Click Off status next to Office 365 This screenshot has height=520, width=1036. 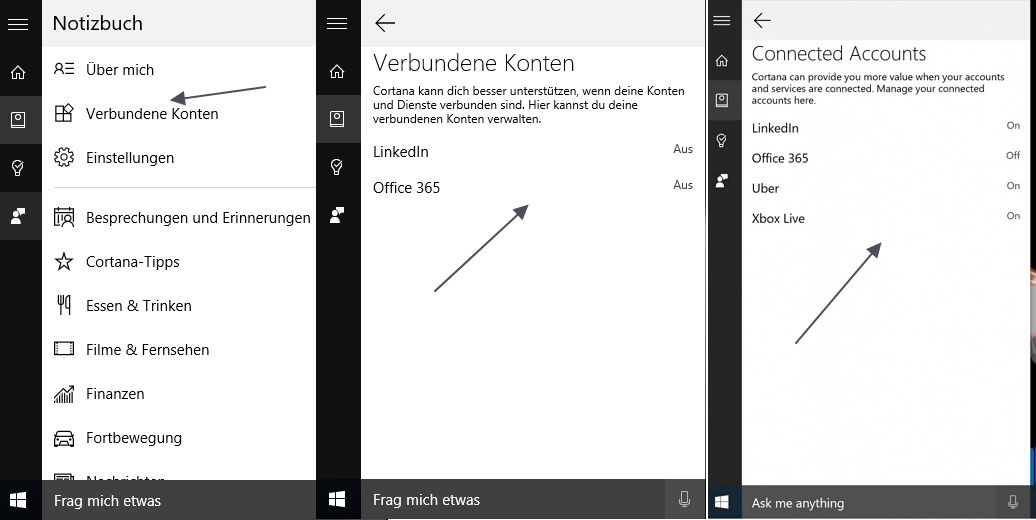pyautogui.click(x=1013, y=155)
